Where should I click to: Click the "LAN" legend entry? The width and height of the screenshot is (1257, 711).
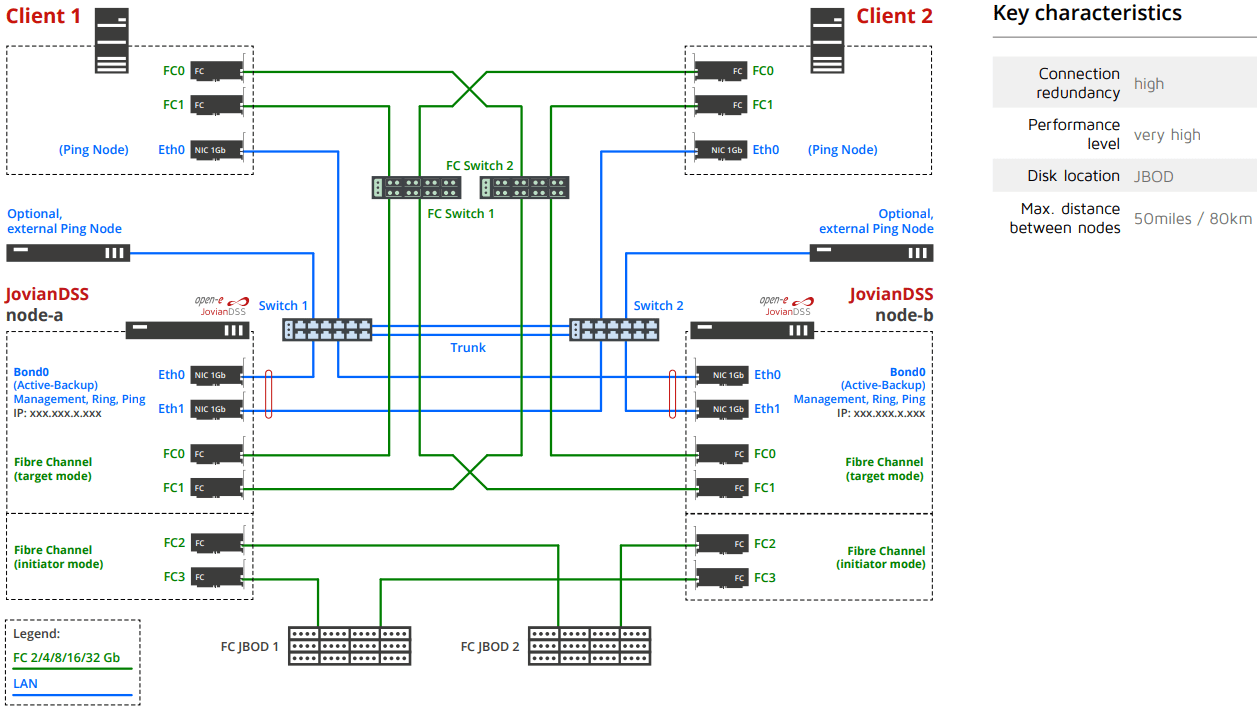[25, 683]
